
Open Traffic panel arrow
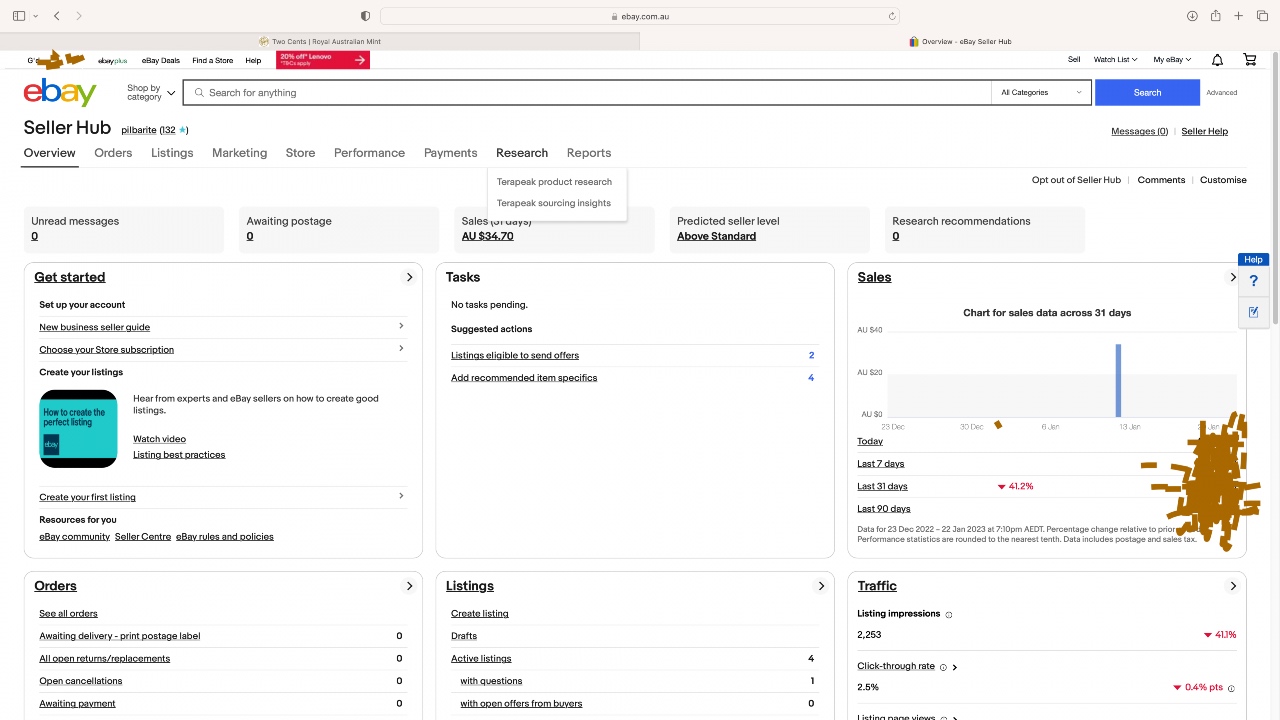pyautogui.click(x=1233, y=586)
